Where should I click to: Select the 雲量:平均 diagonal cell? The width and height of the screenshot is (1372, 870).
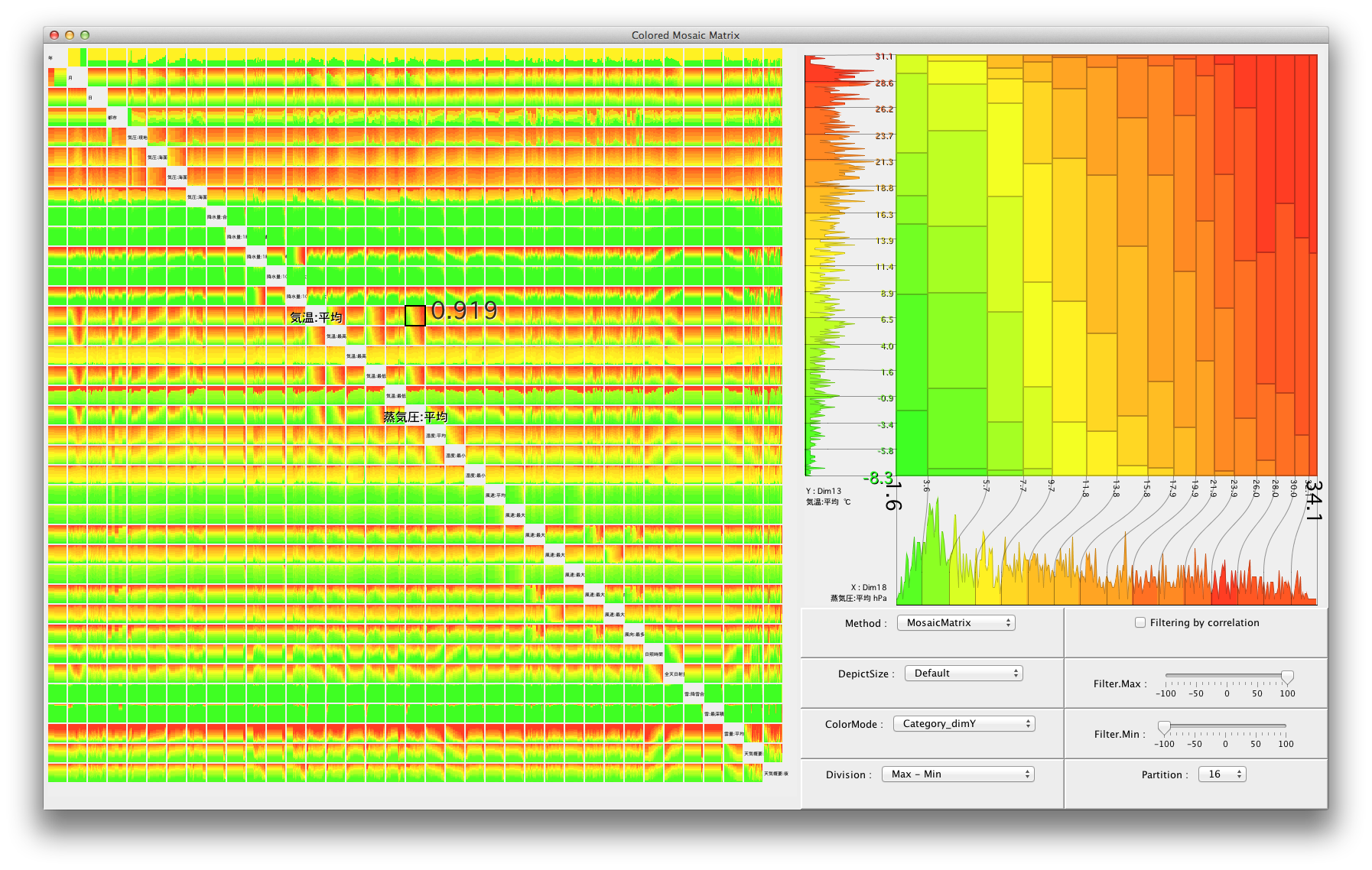[x=733, y=733]
